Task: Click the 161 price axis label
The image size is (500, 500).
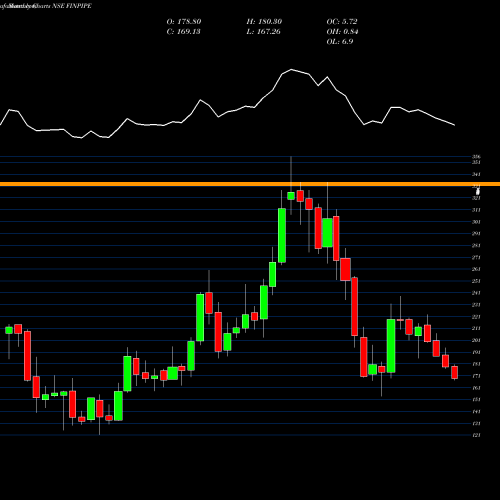Action: tap(476, 388)
